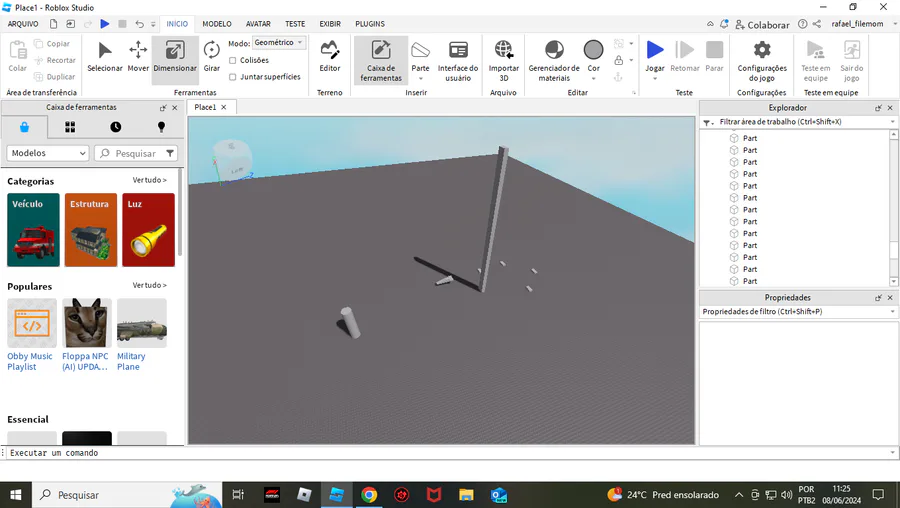Image resolution: width=900 pixels, height=508 pixels.
Task: Undo last action in quick toolbar
Action: [139, 24]
